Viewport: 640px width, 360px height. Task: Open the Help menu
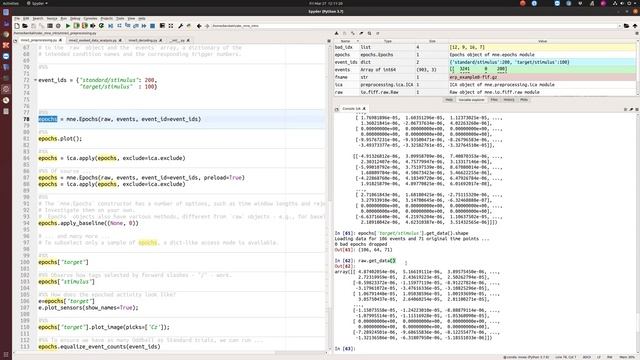(142, 18)
